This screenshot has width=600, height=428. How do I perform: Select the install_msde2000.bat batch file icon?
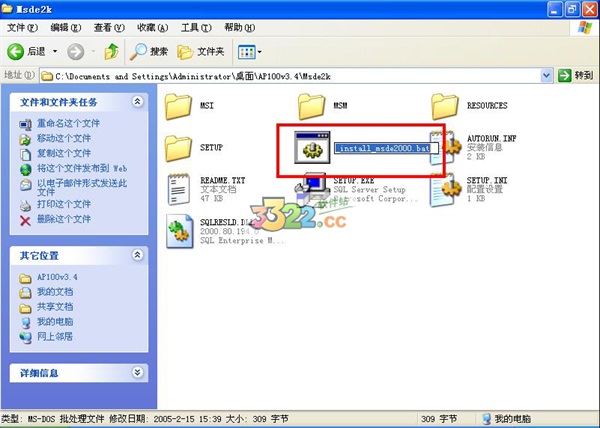pos(312,148)
